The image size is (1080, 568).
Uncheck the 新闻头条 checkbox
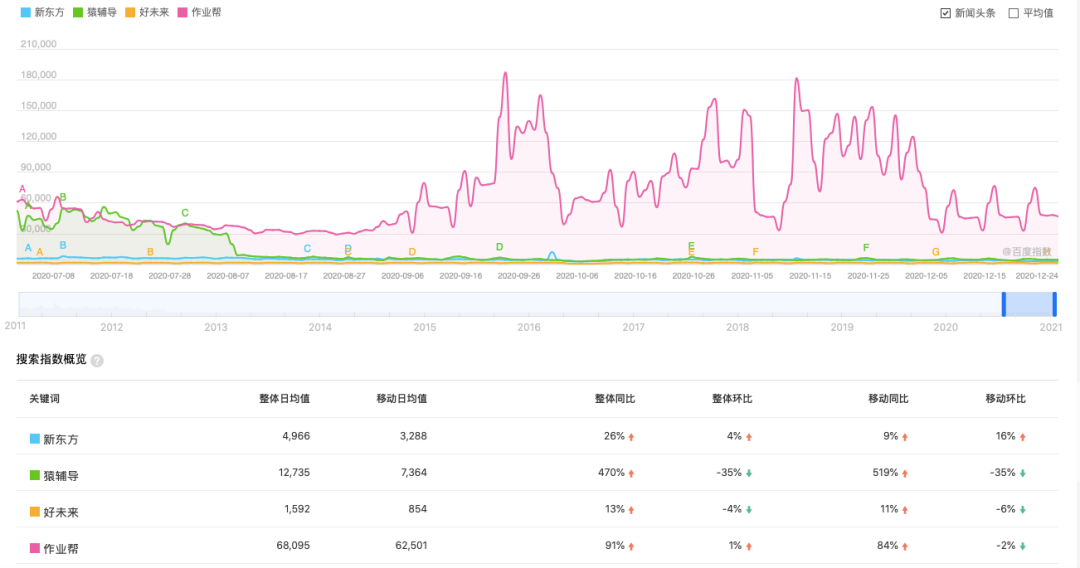tap(946, 13)
